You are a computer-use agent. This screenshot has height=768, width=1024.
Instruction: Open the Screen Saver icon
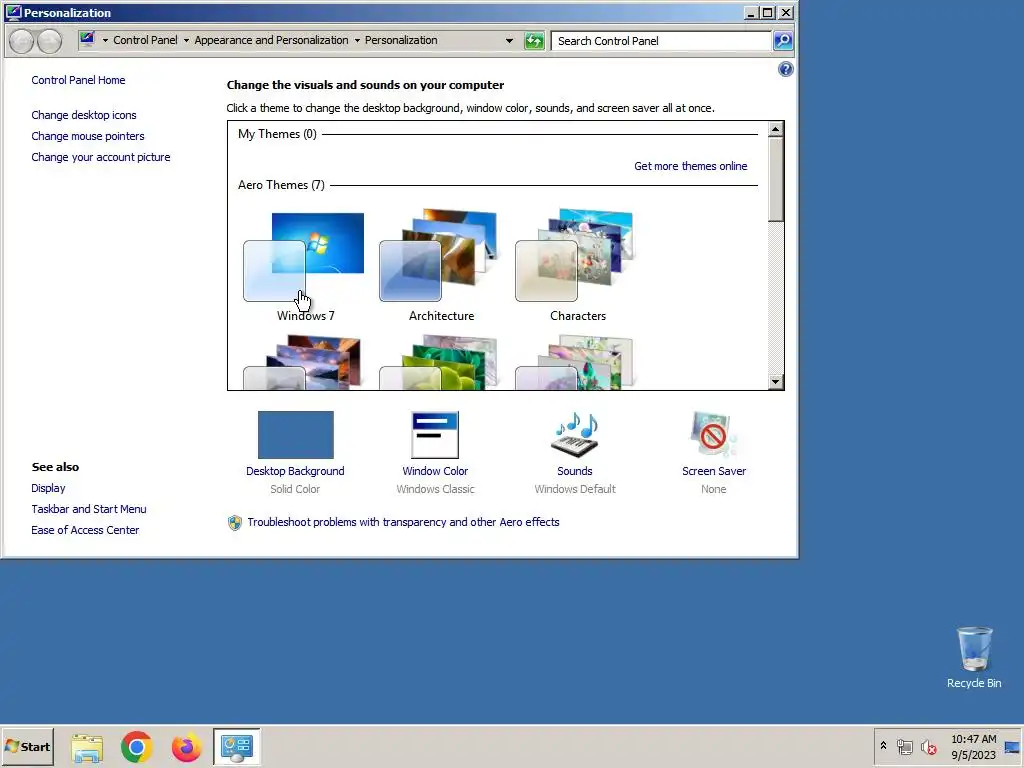pyautogui.click(x=713, y=435)
